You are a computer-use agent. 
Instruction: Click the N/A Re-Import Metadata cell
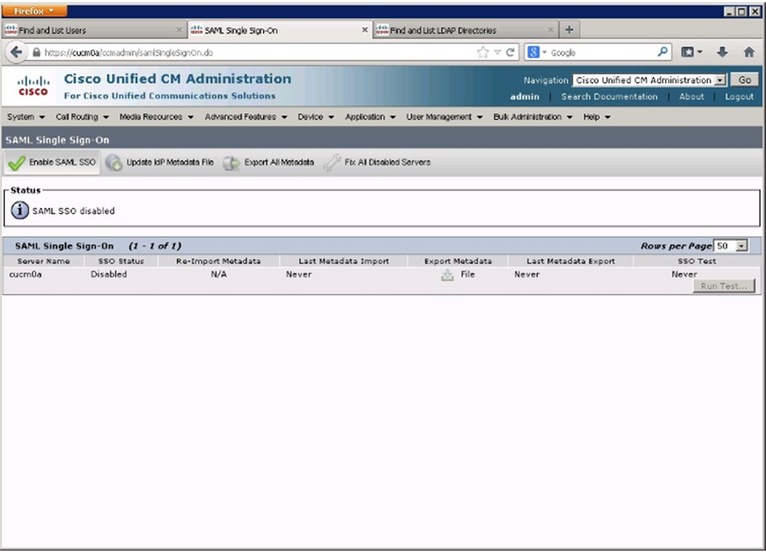(219, 275)
